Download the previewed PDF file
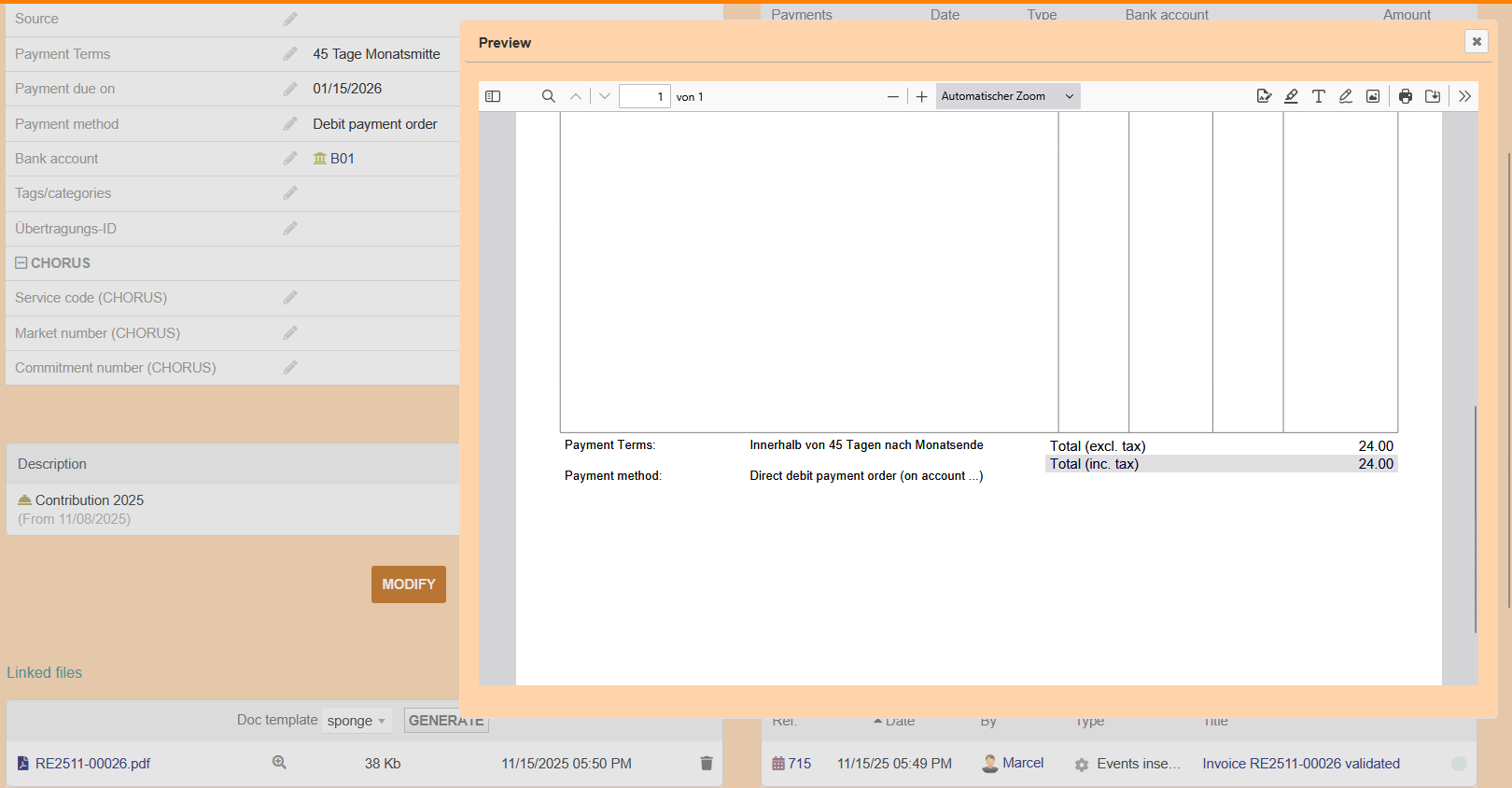The width and height of the screenshot is (1512, 788). point(1433,96)
